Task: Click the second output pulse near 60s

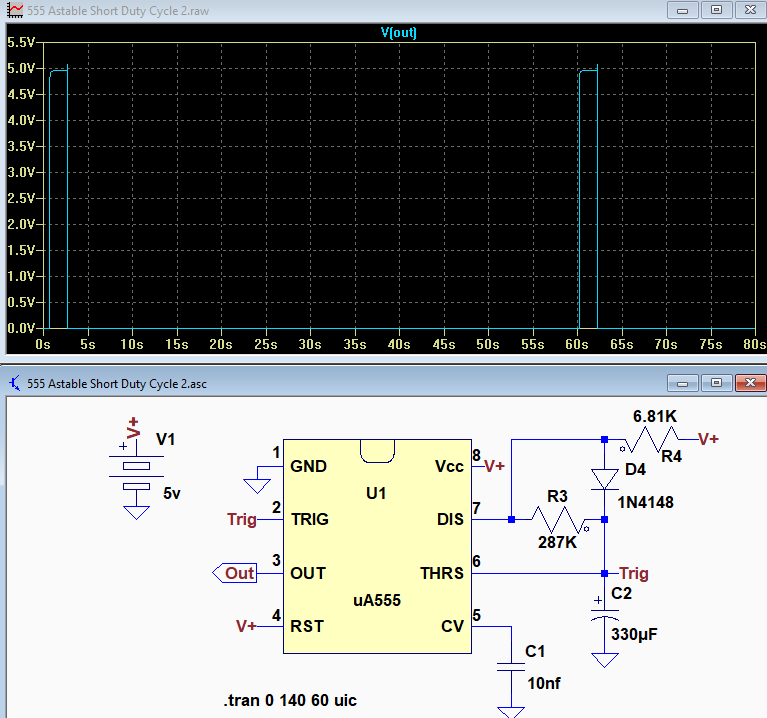Action: [588, 196]
